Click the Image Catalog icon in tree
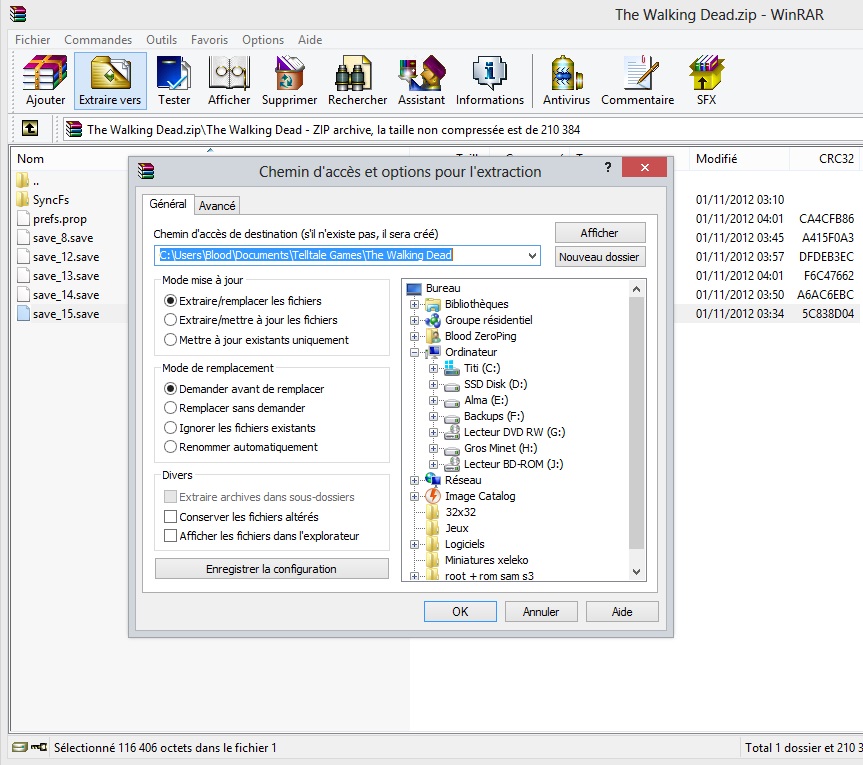Screen dimensions: 863x765 (x=433, y=496)
